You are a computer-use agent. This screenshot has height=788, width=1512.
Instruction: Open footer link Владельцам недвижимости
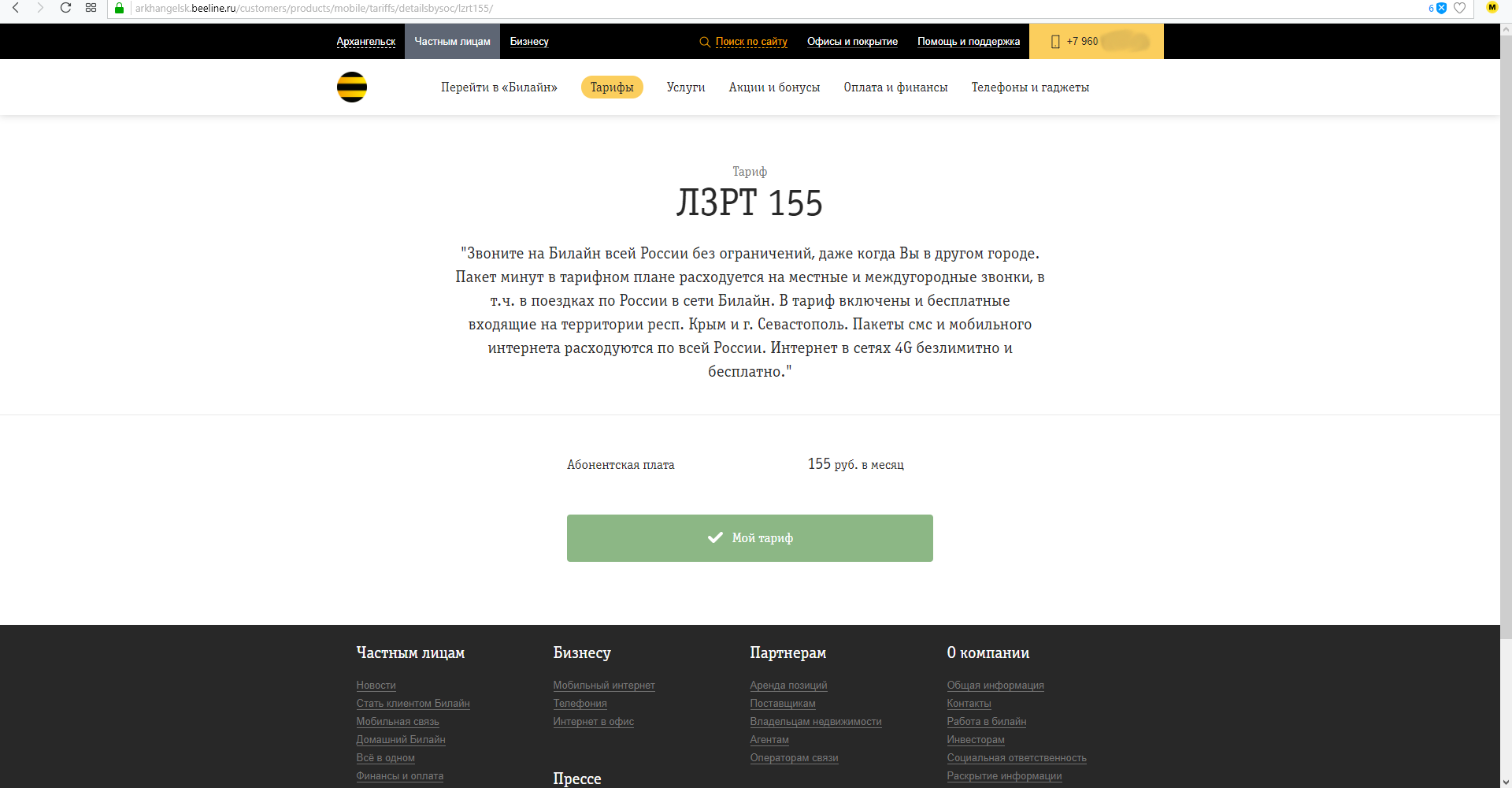pyautogui.click(x=816, y=722)
